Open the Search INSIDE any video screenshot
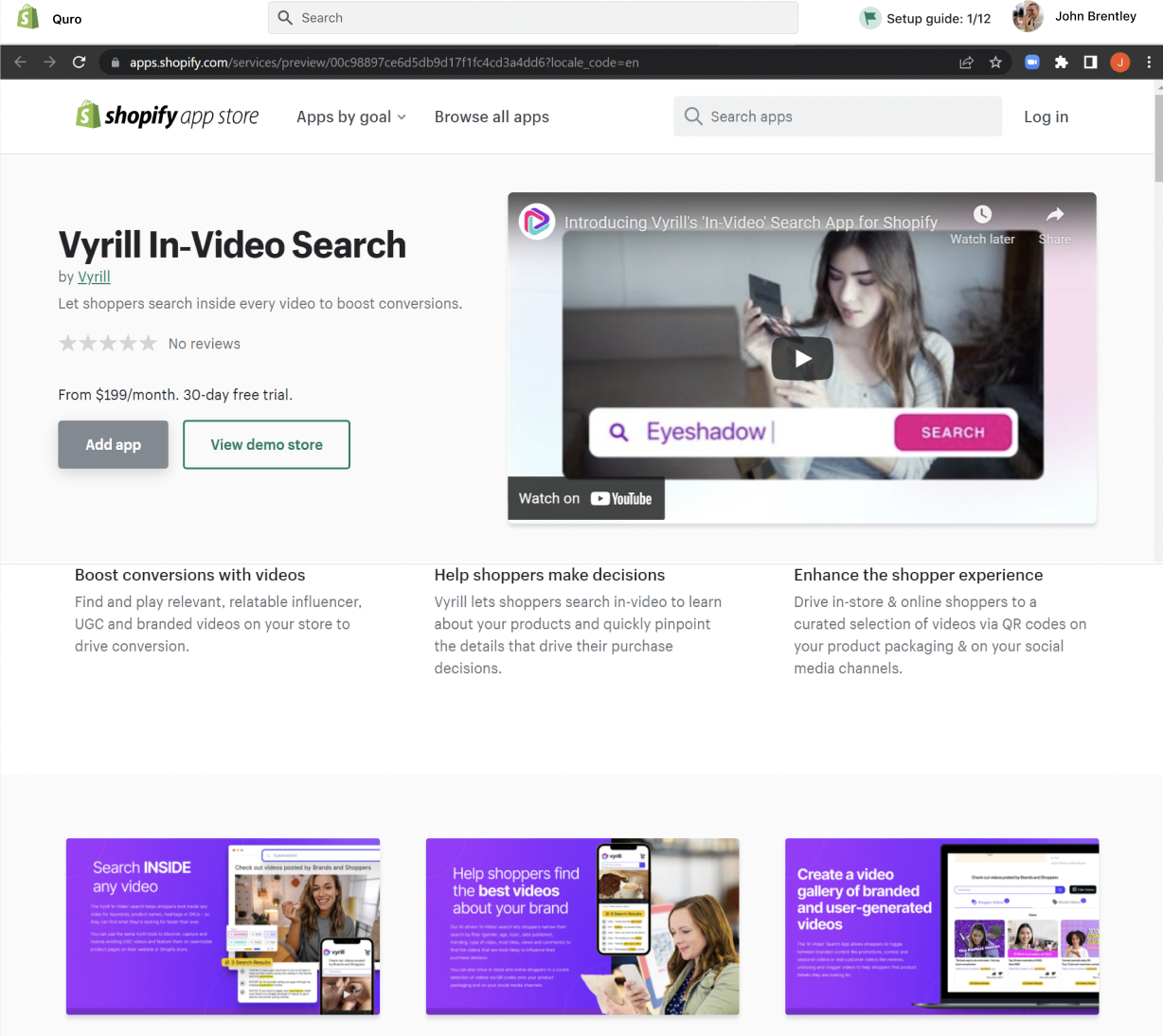The image size is (1163, 1036). [x=224, y=926]
